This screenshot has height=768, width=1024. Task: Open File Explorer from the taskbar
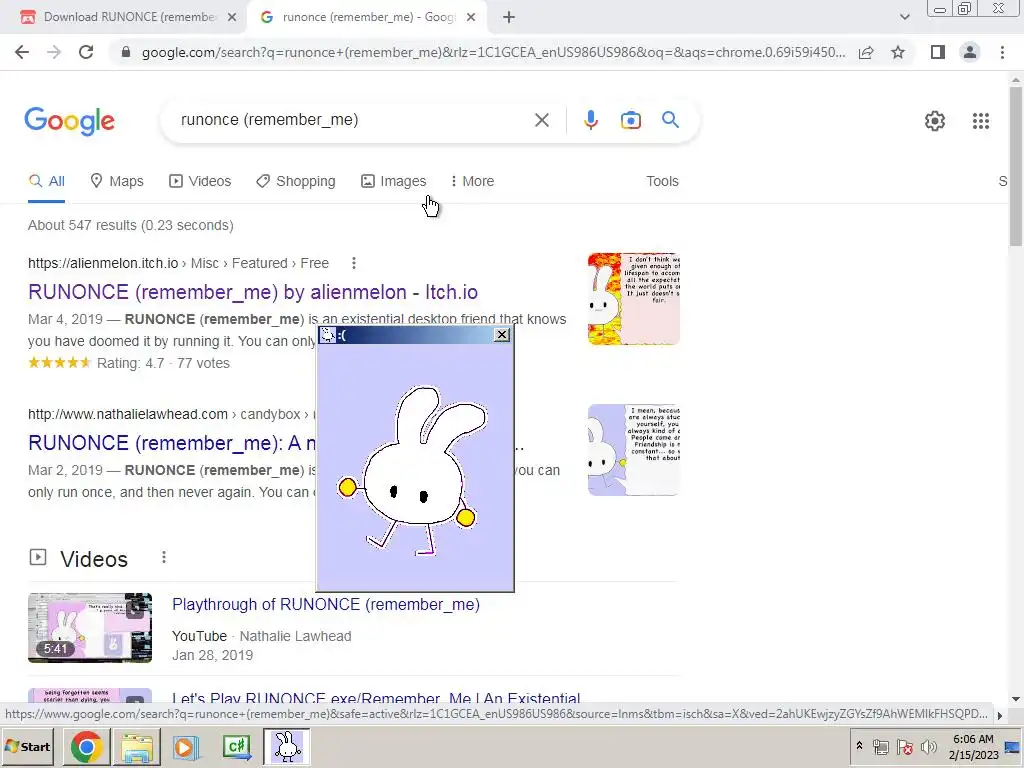[x=136, y=747]
